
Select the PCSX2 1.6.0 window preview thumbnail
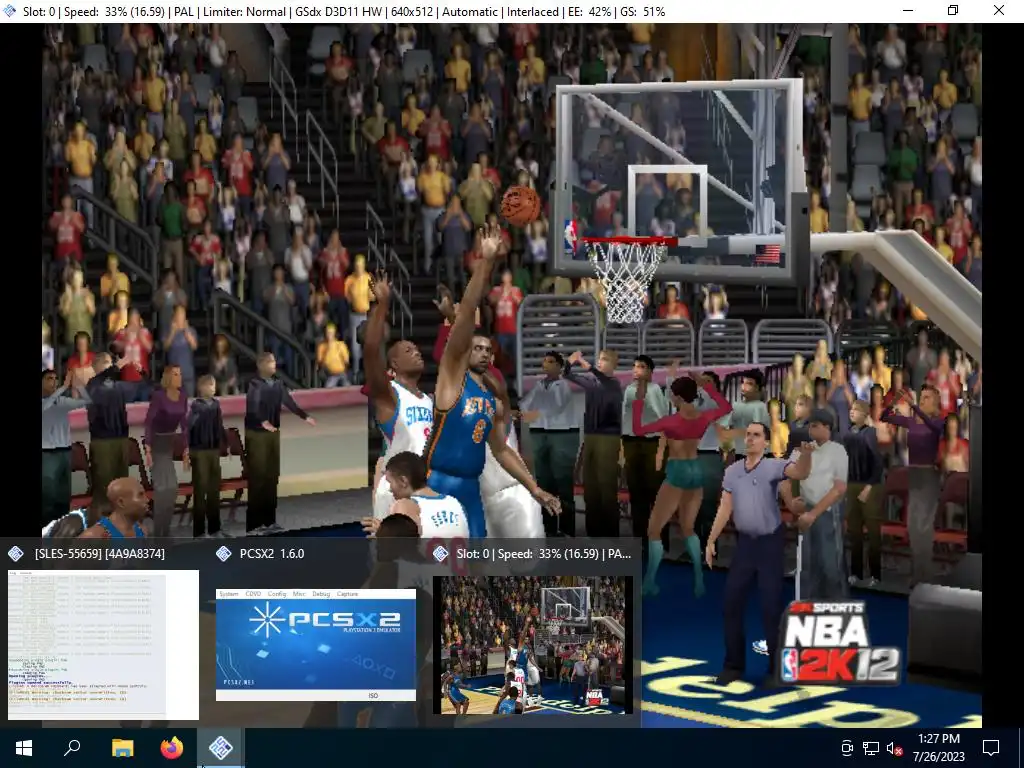[x=316, y=645]
